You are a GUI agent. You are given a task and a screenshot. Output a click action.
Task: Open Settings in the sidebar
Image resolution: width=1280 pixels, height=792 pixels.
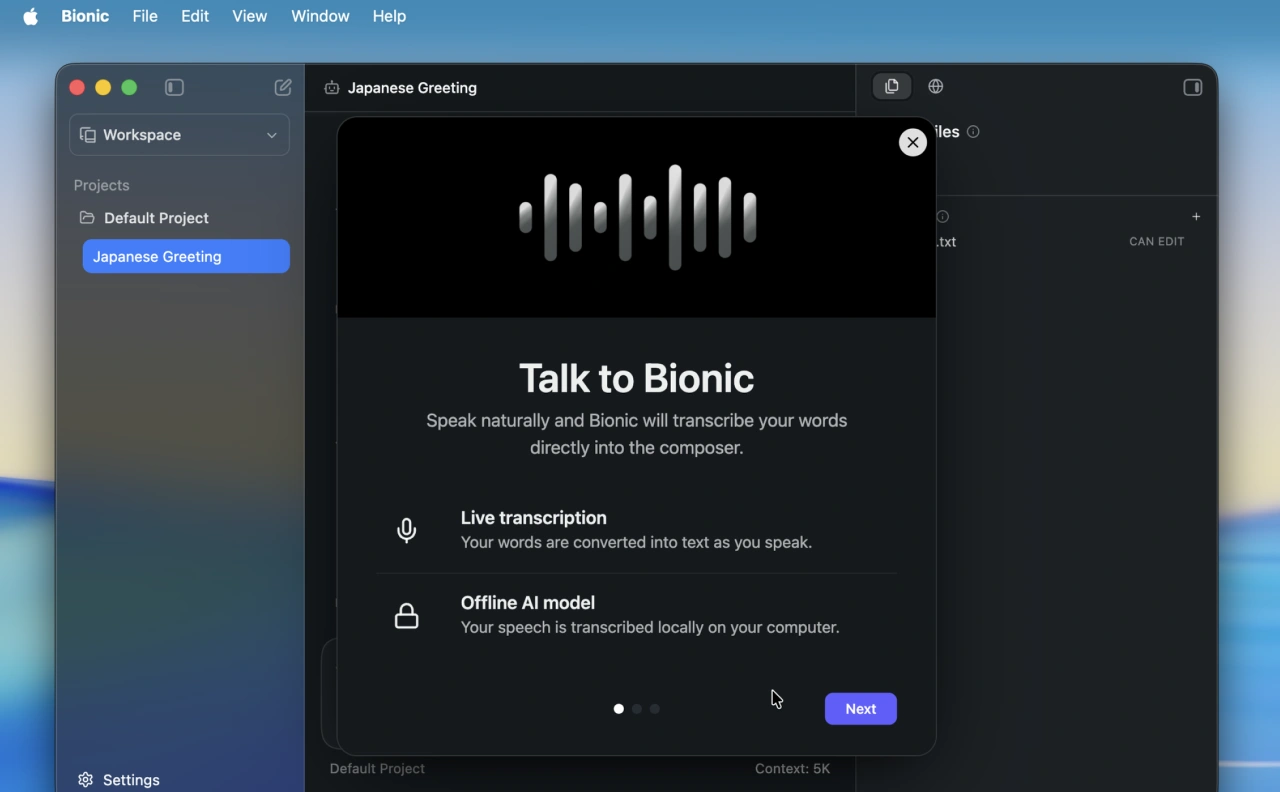[x=119, y=780]
